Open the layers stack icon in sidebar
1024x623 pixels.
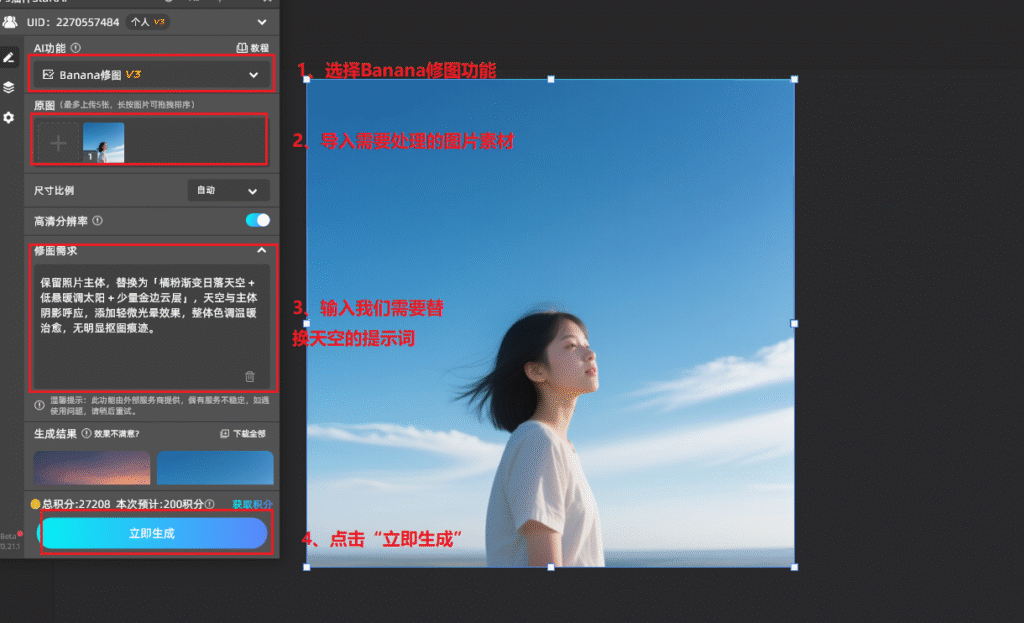(9, 87)
